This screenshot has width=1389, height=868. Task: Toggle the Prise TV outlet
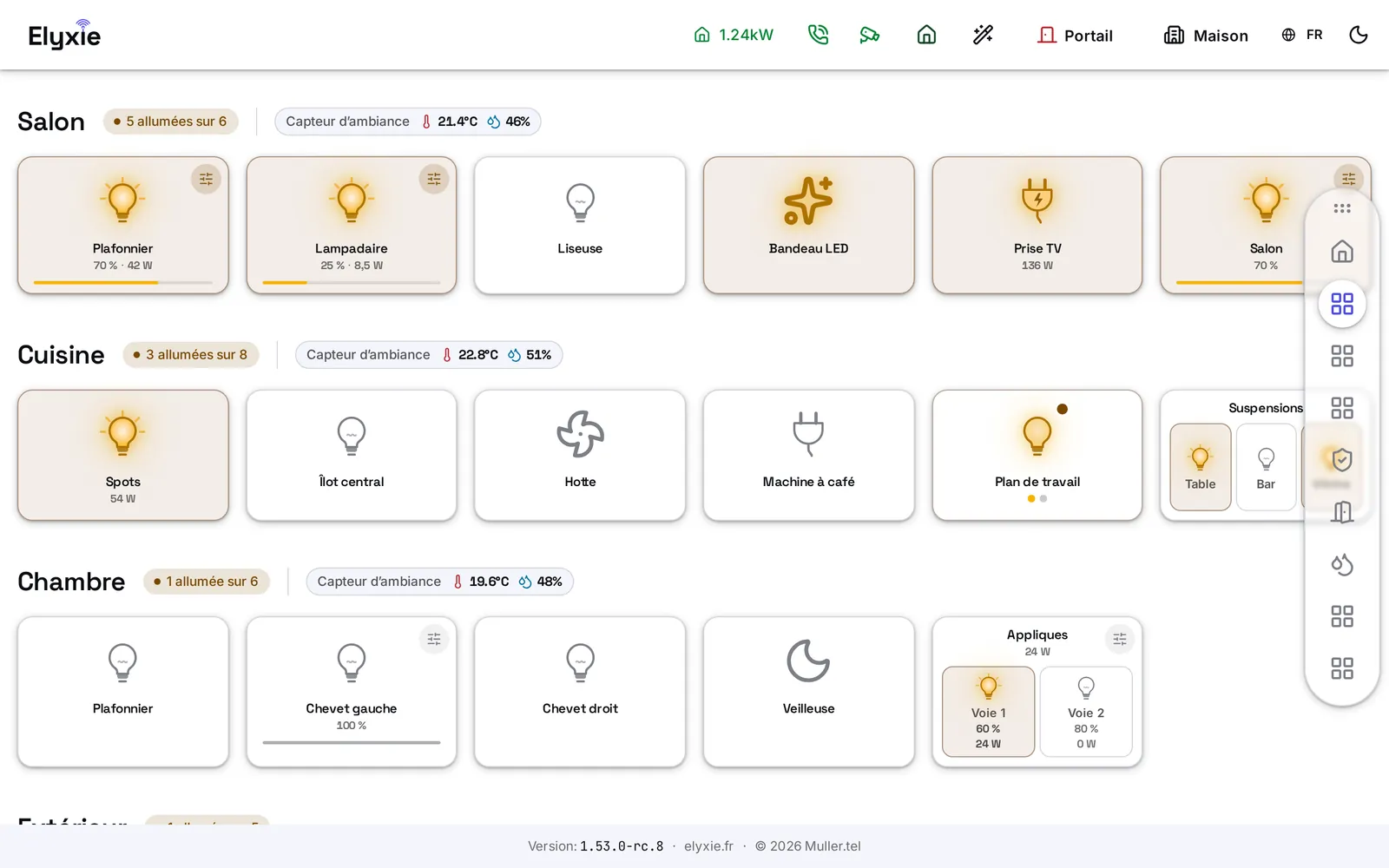pos(1037,226)
